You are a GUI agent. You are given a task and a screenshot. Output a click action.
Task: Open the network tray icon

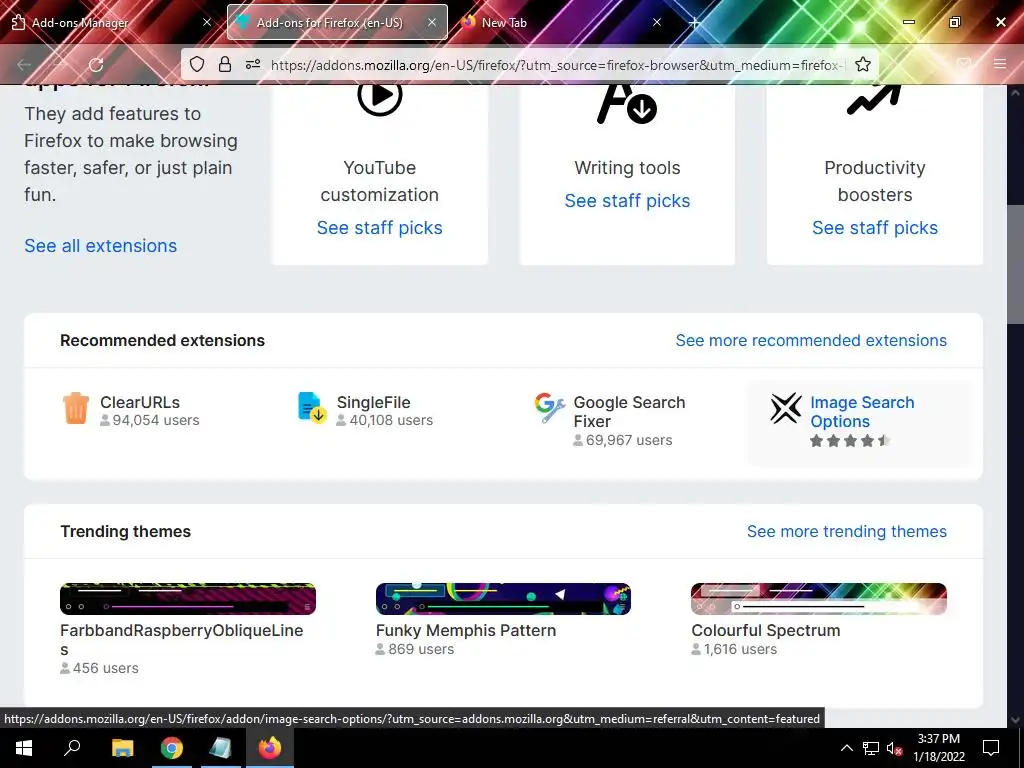click(x=871, y=748)
